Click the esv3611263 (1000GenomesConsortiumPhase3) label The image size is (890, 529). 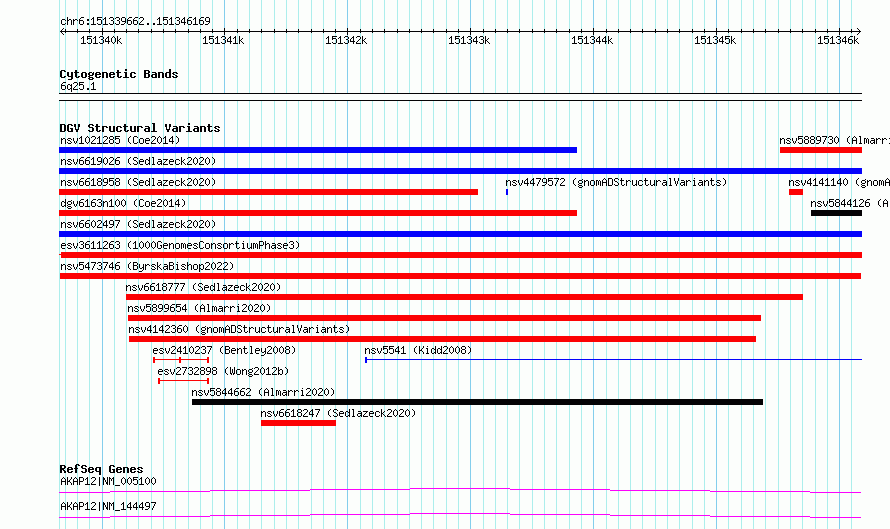180,245
